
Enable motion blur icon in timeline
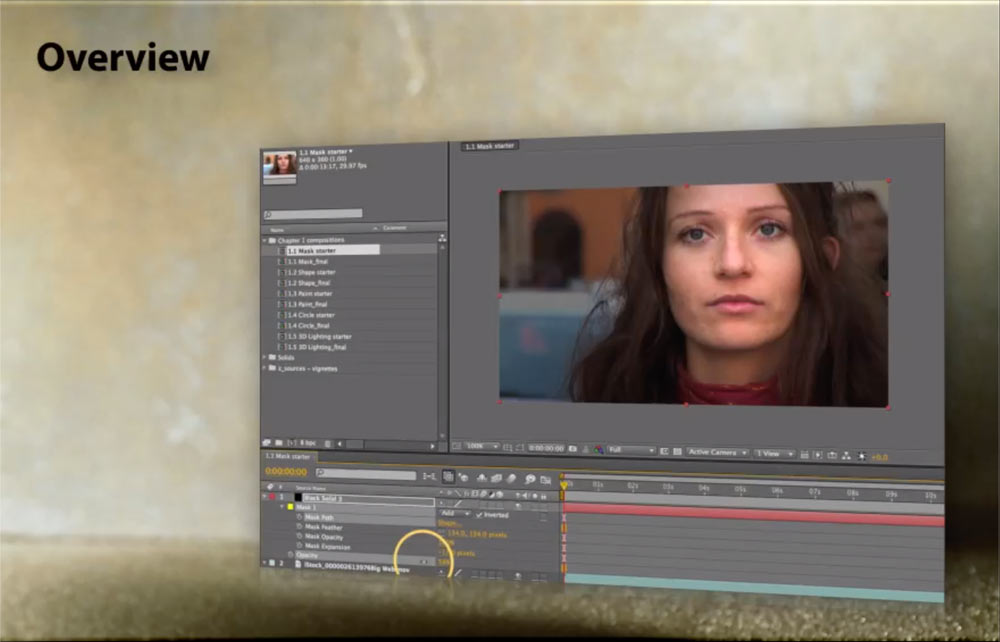[x=511, y=479]
